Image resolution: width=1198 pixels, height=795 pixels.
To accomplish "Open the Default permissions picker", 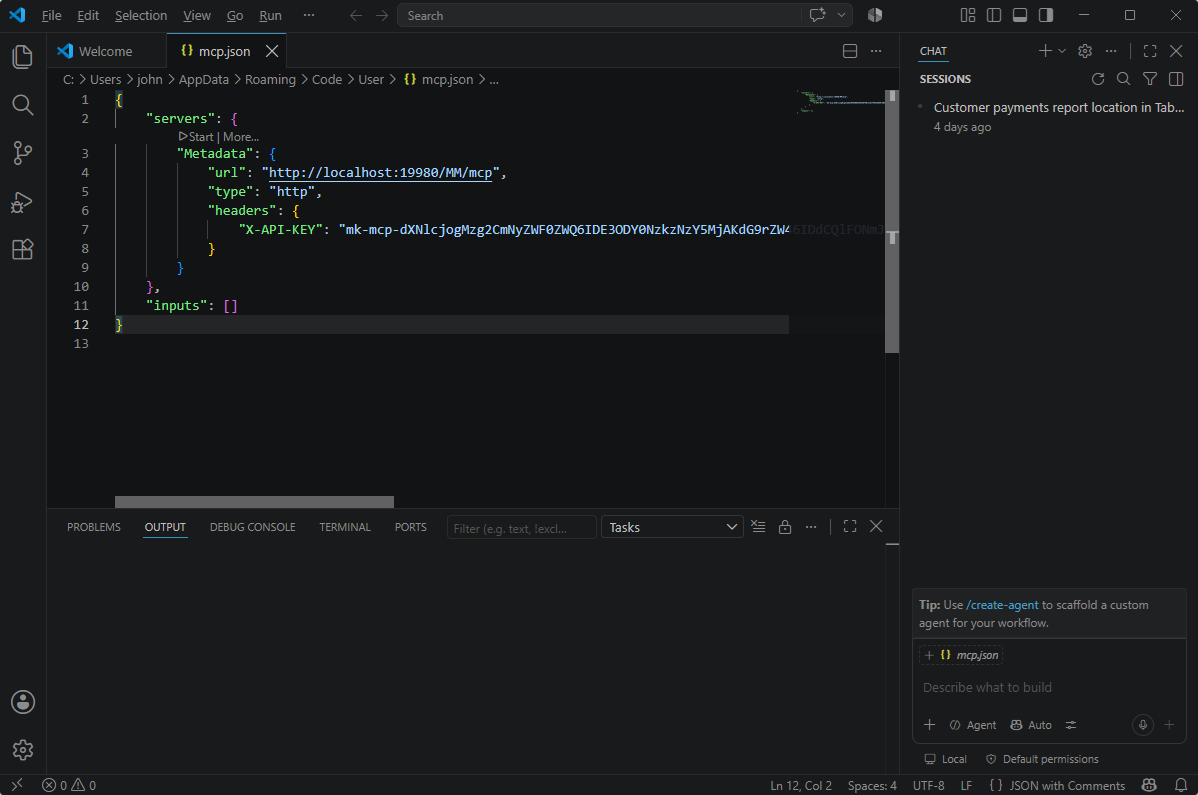I will [x=1042, y=759].
